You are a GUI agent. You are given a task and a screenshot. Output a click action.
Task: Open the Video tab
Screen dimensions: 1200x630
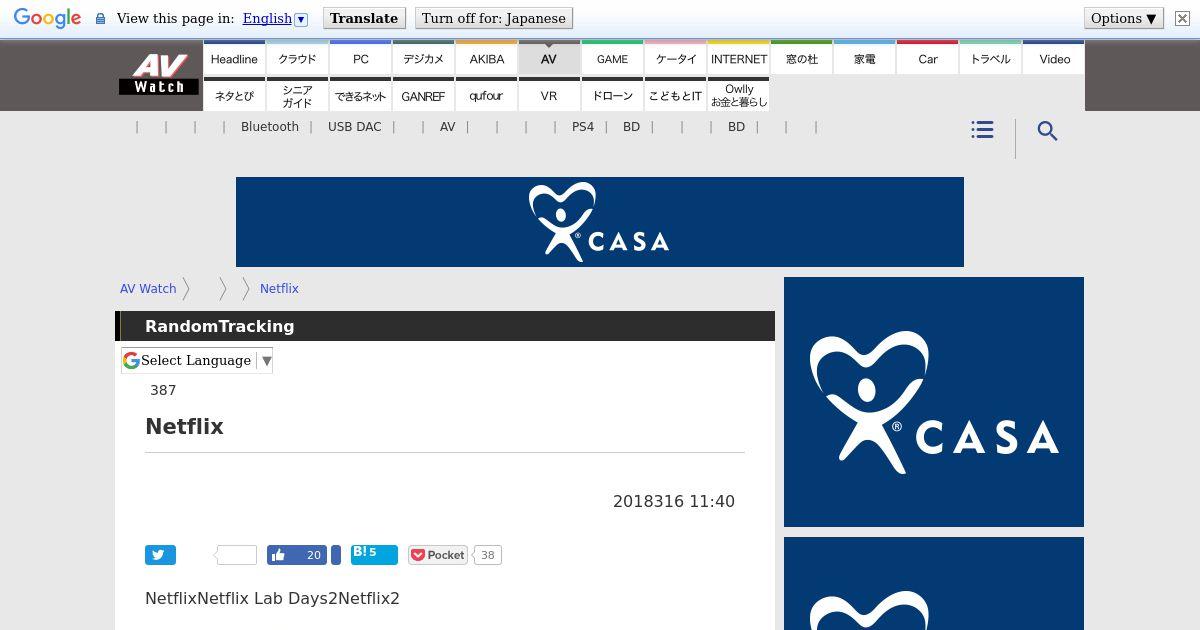(x=1054, y=58)
